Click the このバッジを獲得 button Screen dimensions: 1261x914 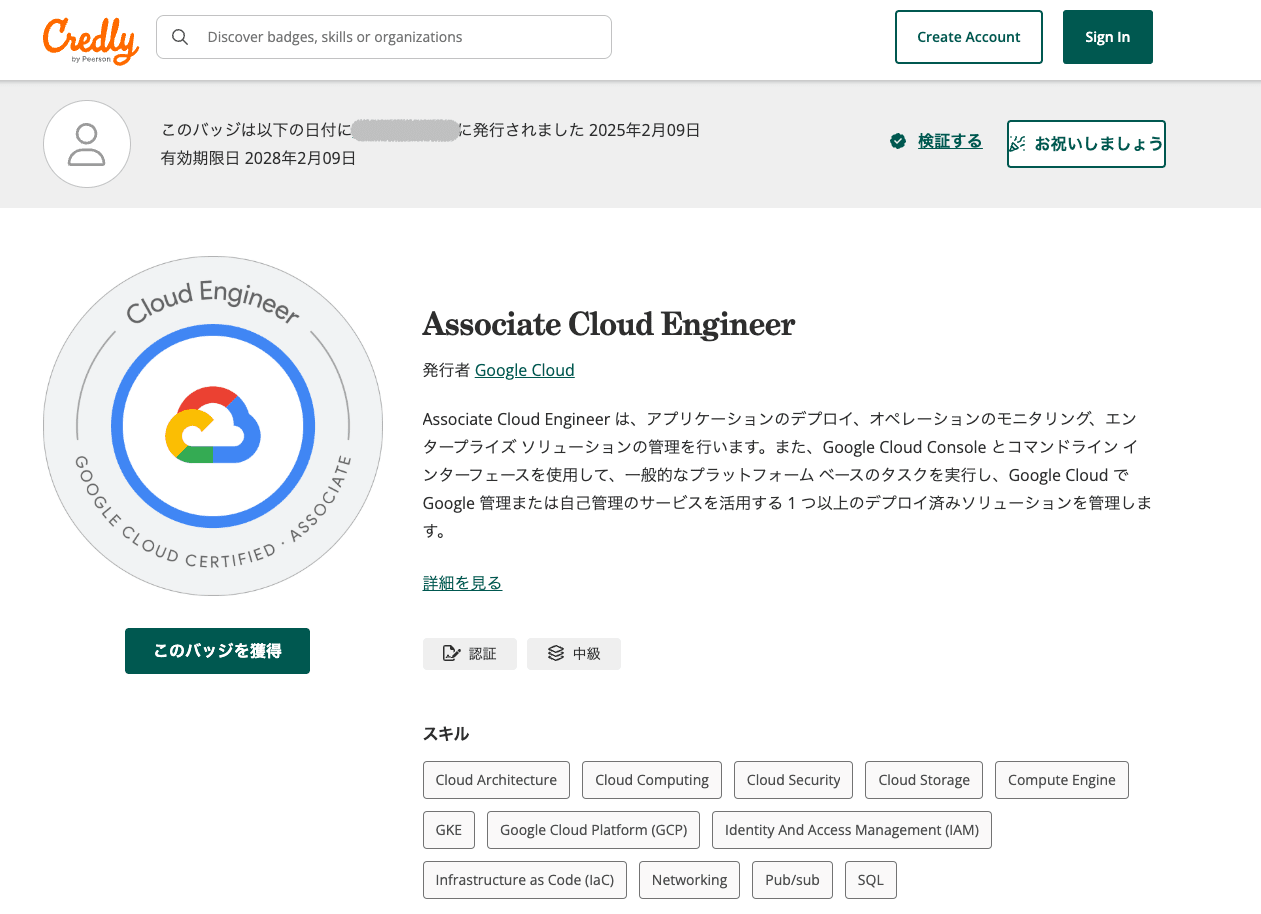tap(217, 651)
